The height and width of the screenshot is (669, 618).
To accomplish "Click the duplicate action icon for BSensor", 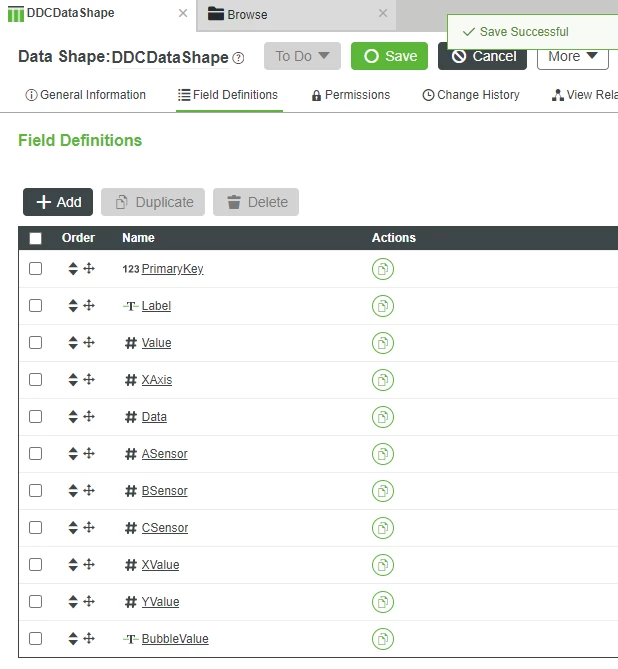I will (382, 491).
